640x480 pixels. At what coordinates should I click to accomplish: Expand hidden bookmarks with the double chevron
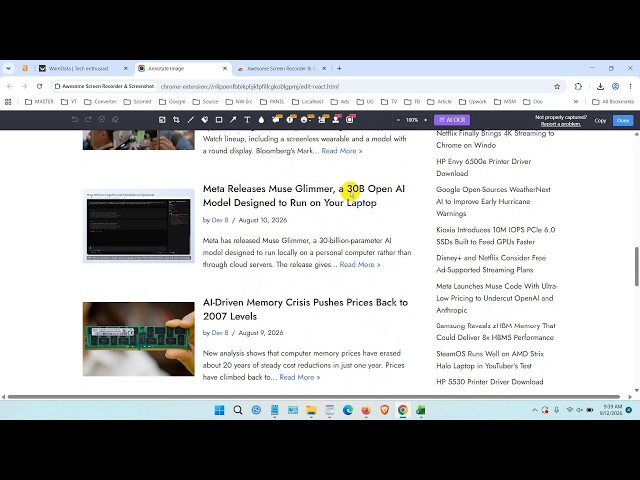[576, 102]
